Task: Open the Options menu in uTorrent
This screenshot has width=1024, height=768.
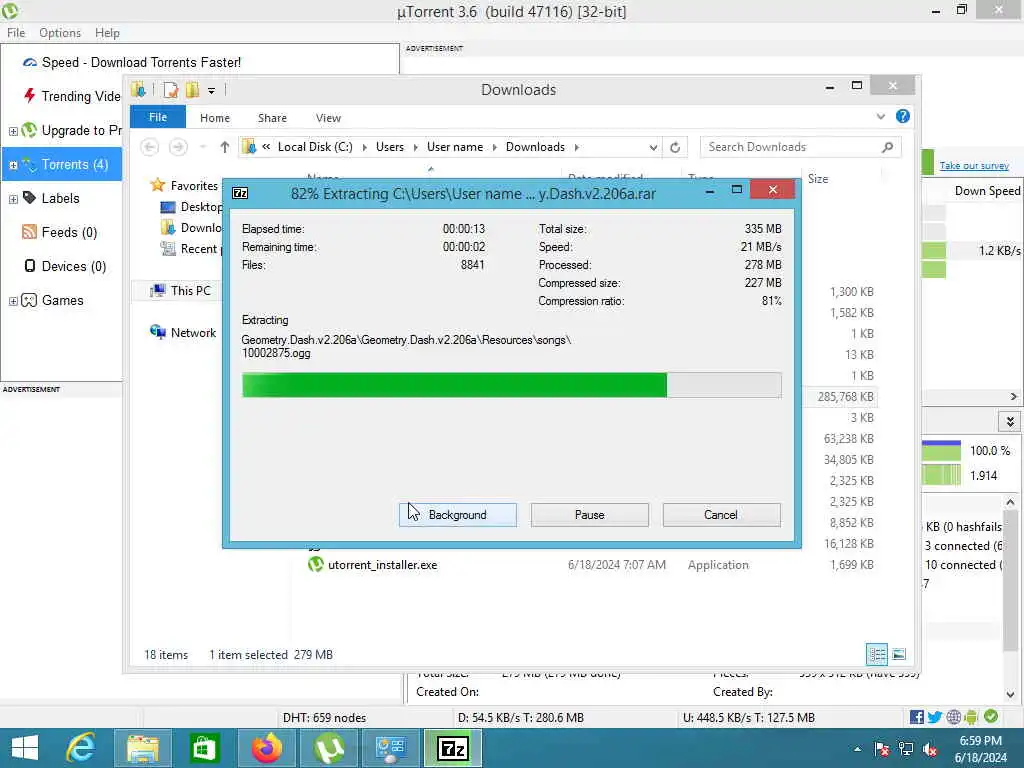Action: click(x=59, y=33)
